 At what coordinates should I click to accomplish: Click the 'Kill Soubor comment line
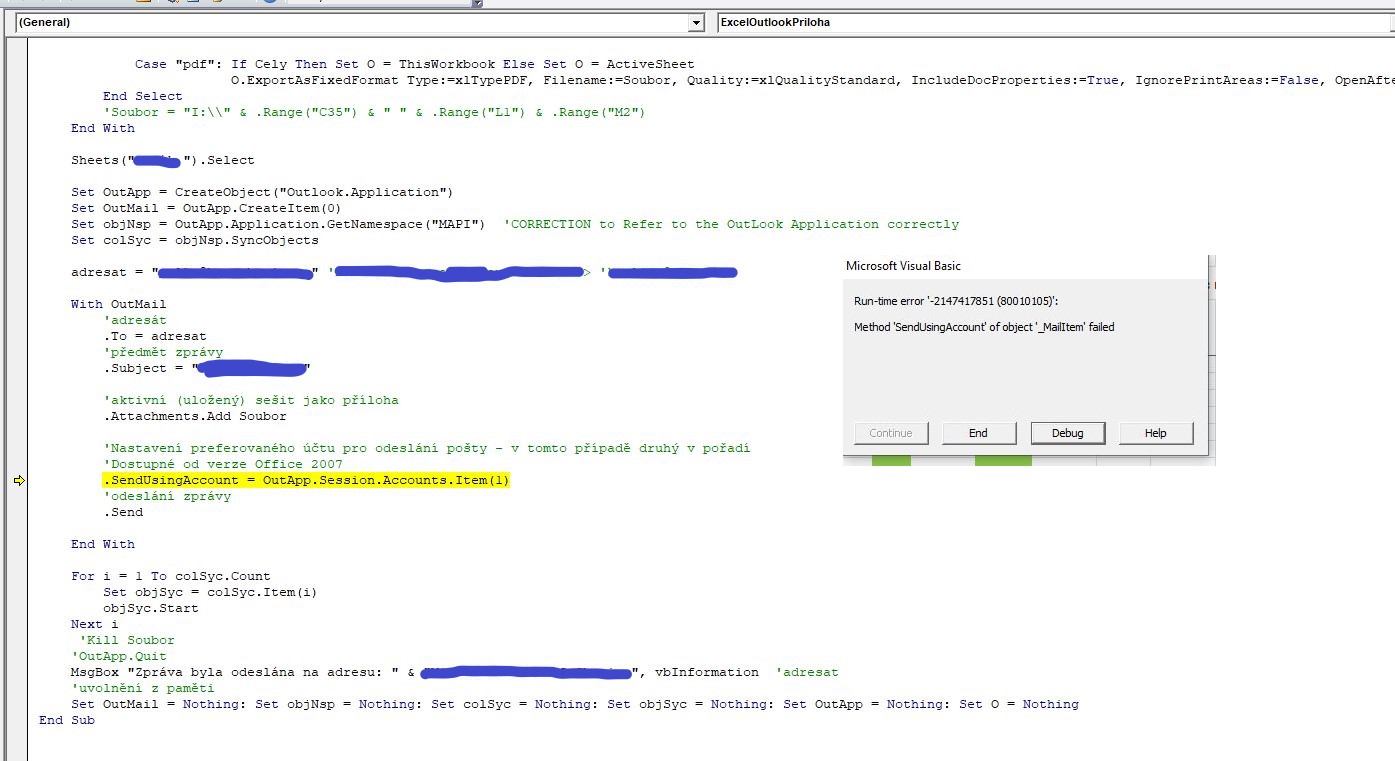[126, 641]
